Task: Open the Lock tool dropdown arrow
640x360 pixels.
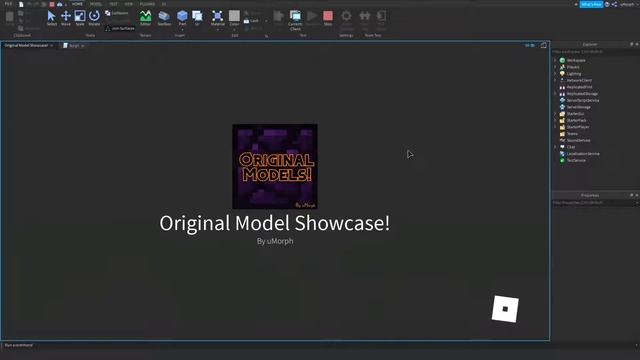Action: (x=266, y=21)
